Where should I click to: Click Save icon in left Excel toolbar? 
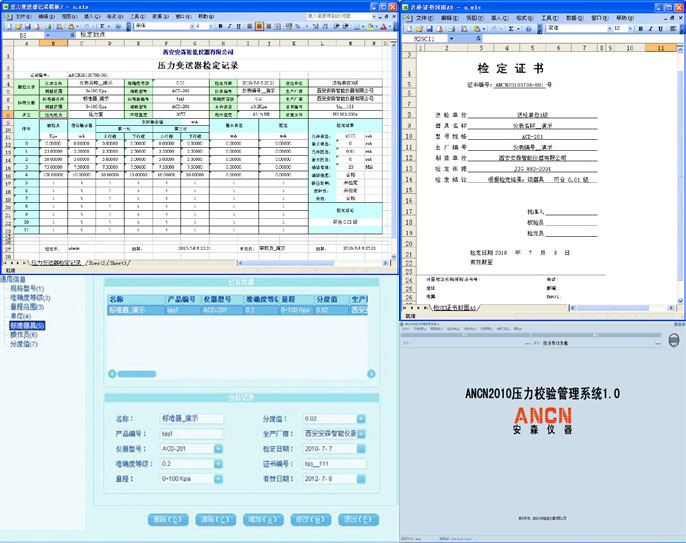tap(28, 27)
